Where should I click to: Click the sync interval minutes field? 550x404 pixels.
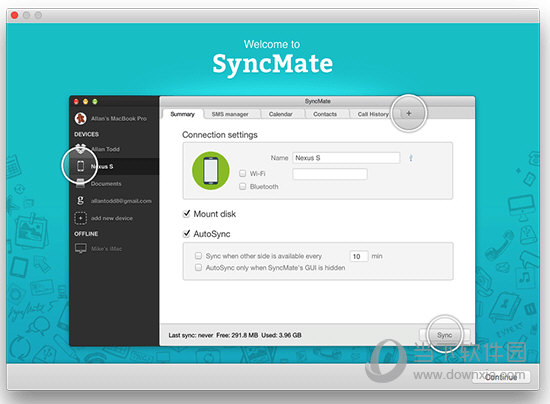(359, 256)
